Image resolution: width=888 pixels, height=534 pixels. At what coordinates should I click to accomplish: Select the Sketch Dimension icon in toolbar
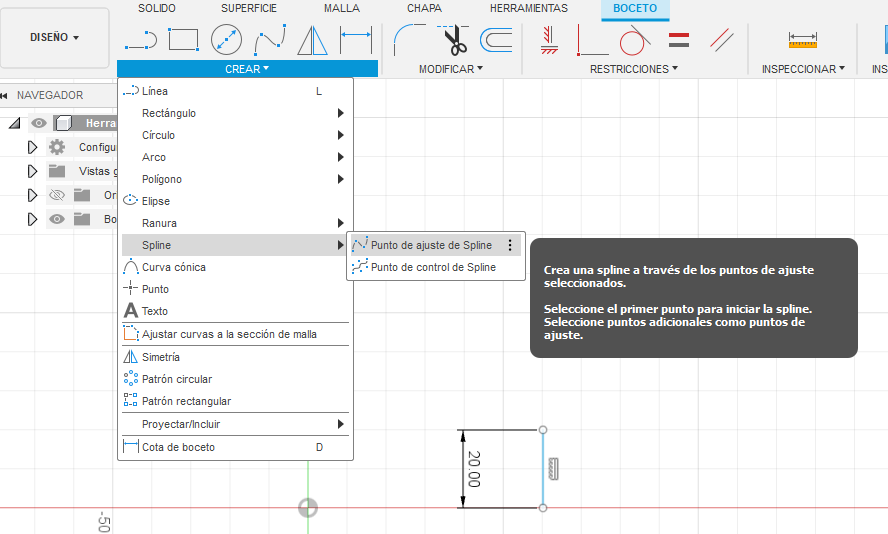[356, 40]
